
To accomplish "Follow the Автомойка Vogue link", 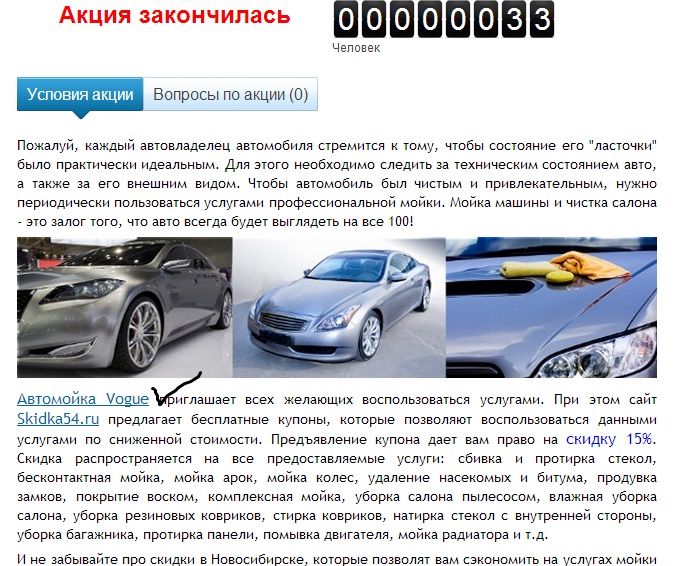I will click(x=83, y=398).
